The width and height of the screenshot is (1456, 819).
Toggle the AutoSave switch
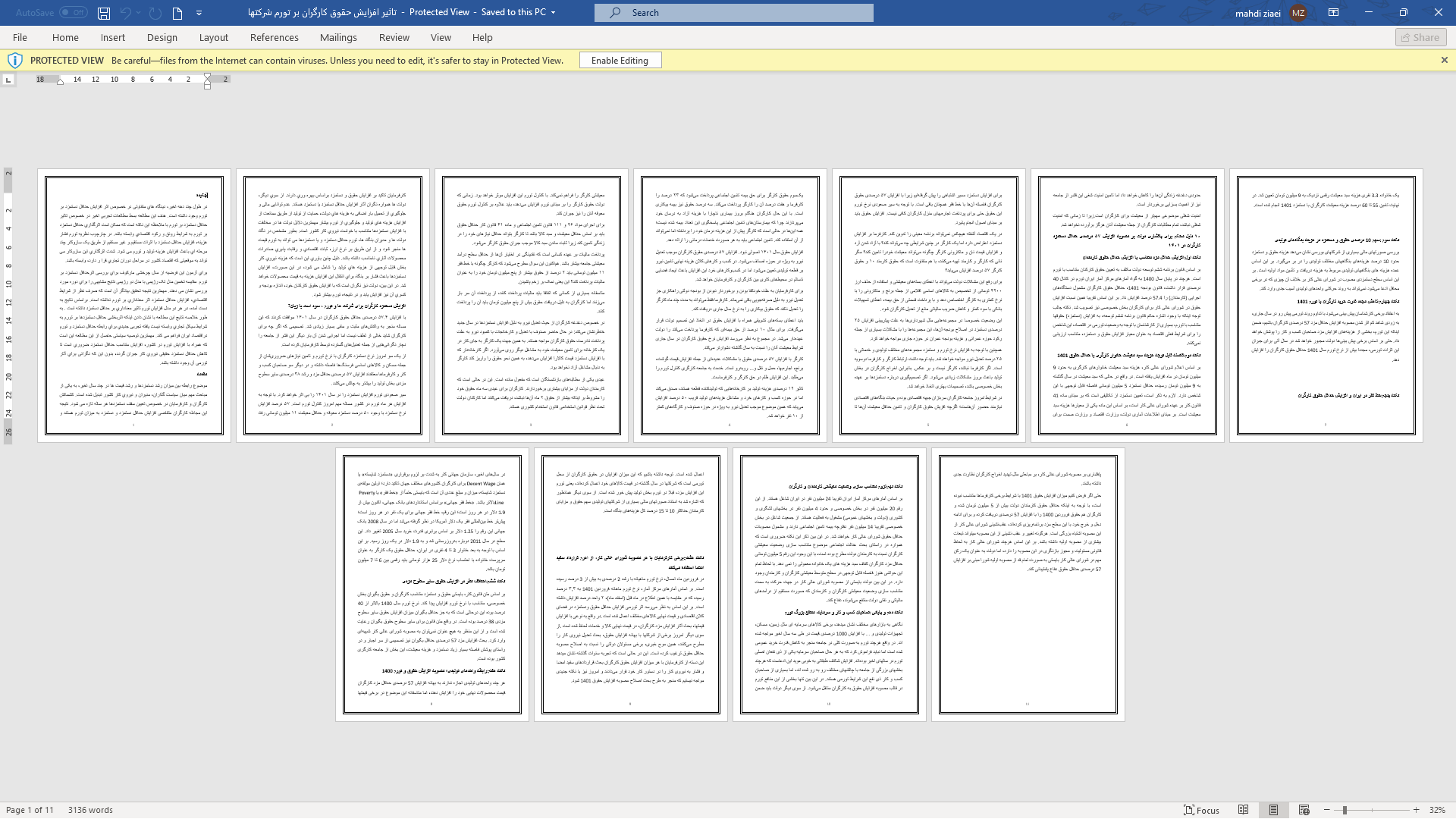pyautogui.click(x=73, y=12)
